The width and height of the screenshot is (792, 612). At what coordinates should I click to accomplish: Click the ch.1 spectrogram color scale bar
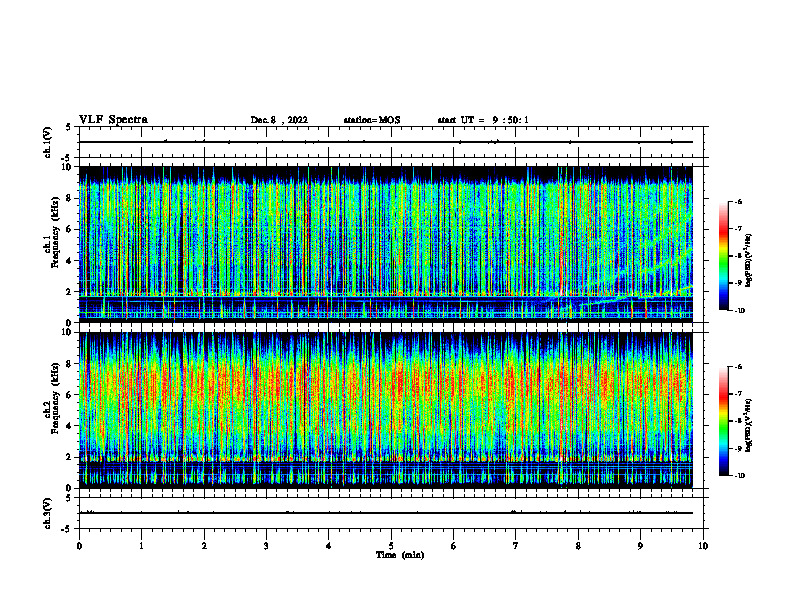point(723,256)
